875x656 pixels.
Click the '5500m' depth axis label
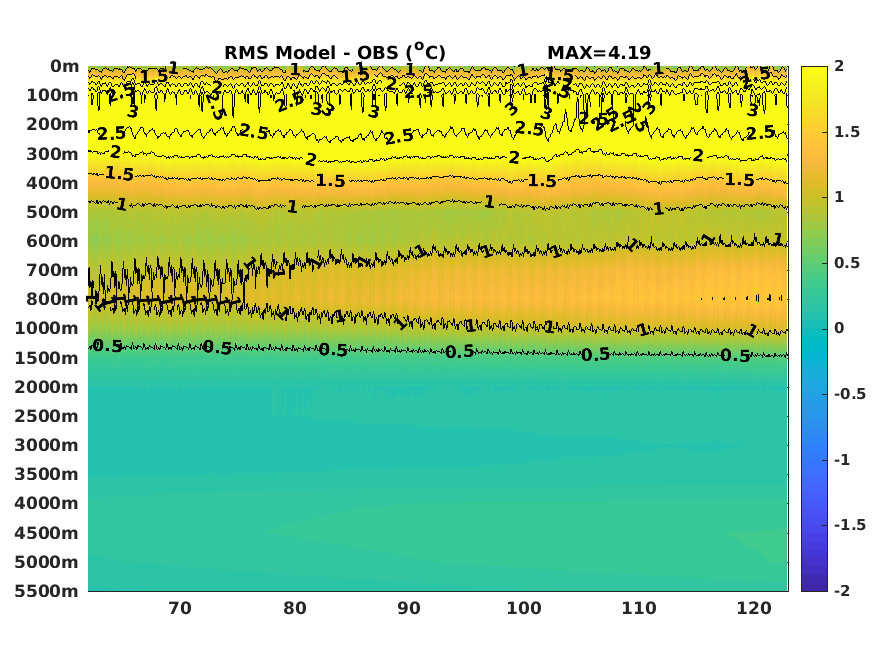click(x=47, y=591)
